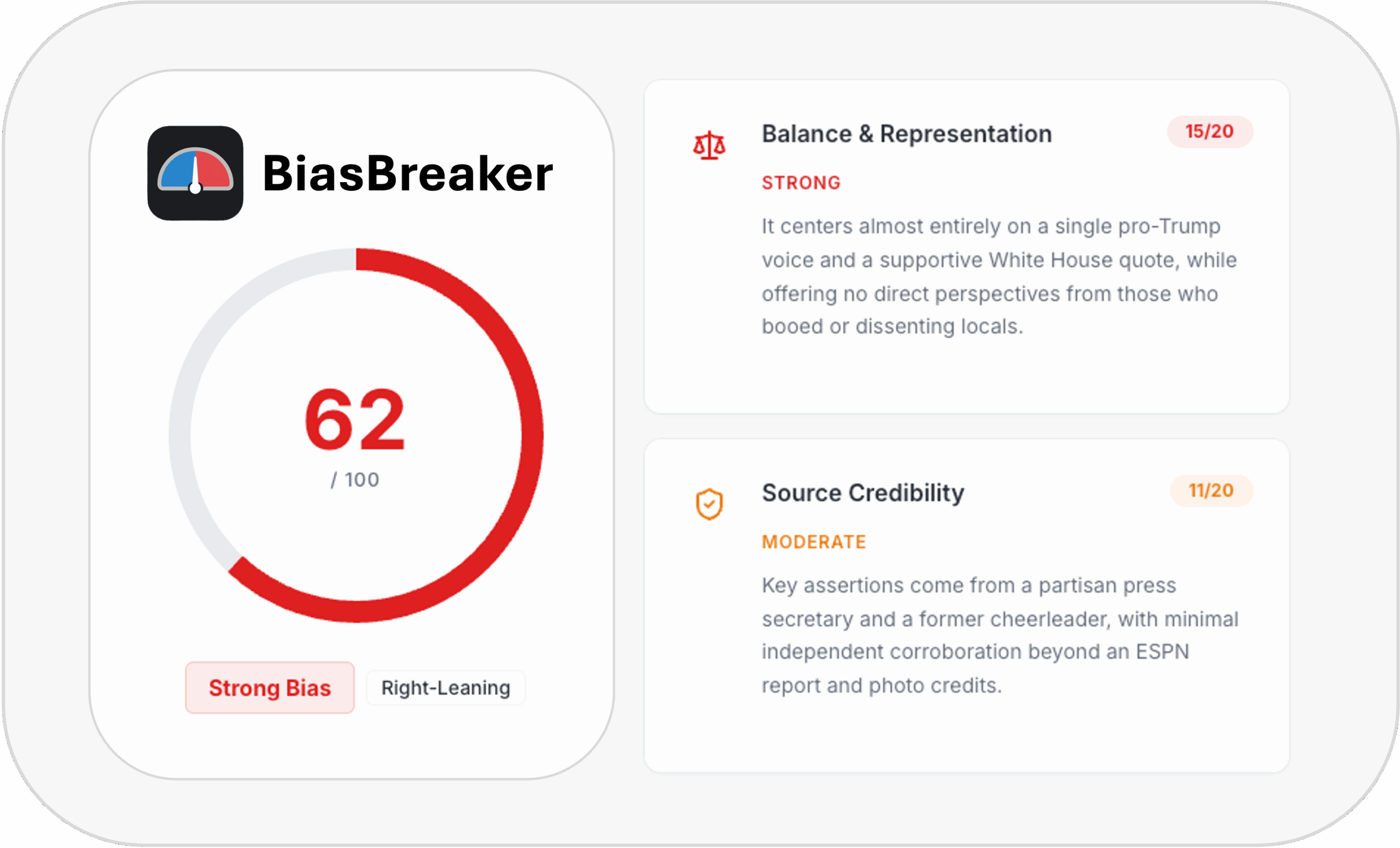Image resolution: width=1400 pixels, height=848 pixels.
Task: Click blank area under the Source Credibility text
Action: (x=966, y=735)
